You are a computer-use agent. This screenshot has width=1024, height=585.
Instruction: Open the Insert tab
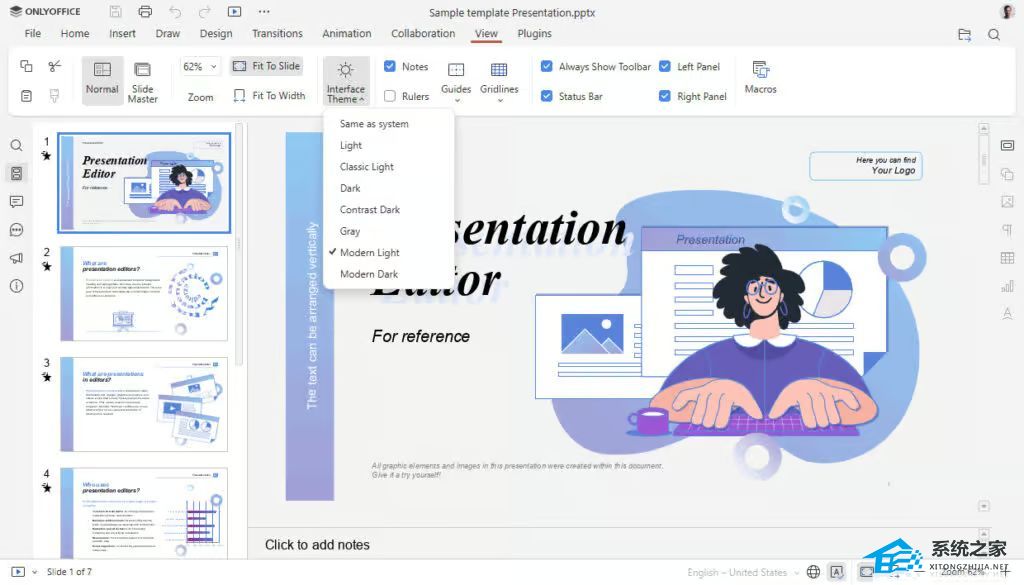[x=122, y=33]
